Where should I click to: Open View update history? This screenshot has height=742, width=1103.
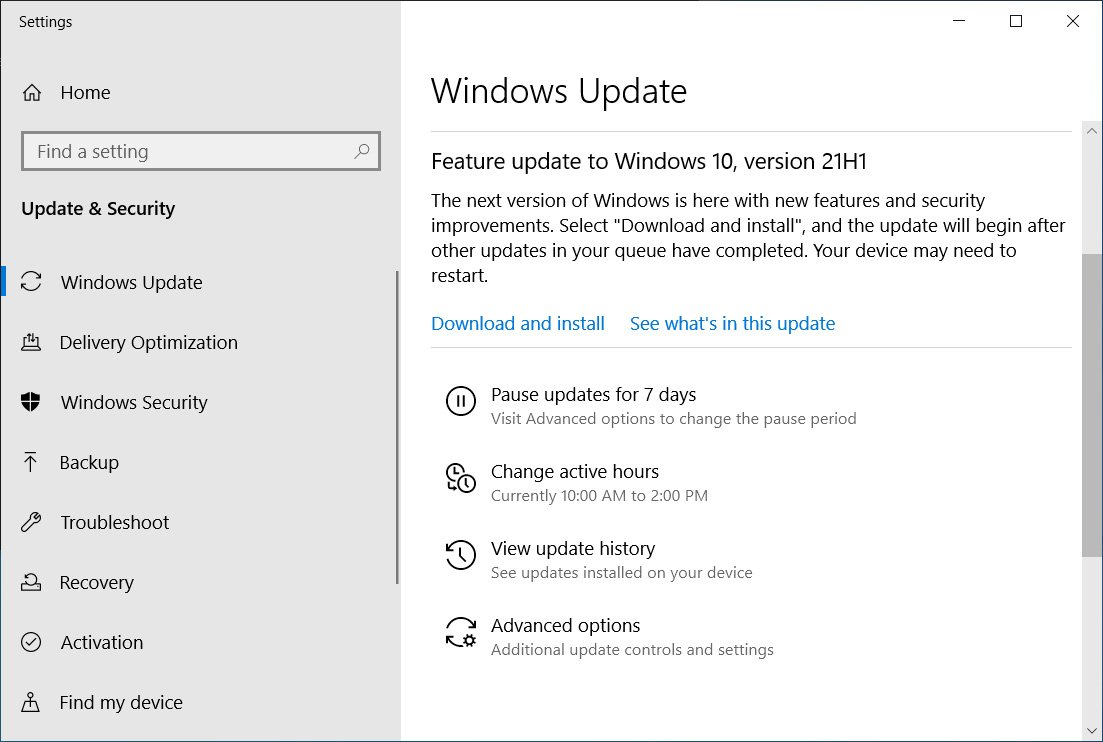pyautogui.click(x=572, y=548)
